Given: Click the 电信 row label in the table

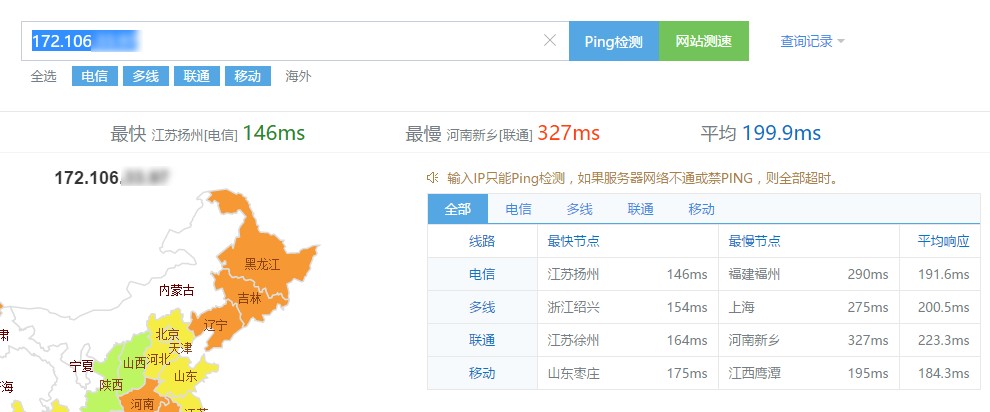Looking at the screenshot, I should coord(482,274).
